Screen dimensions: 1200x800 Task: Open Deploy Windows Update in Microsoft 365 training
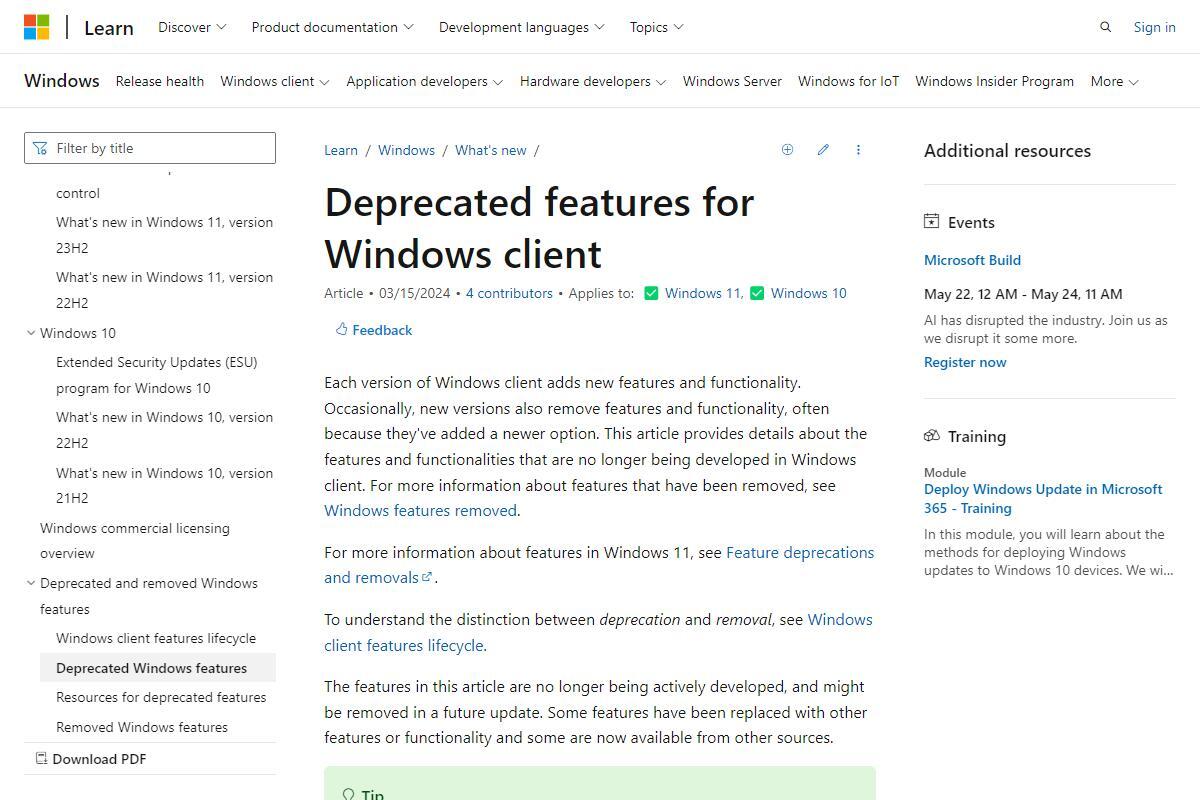(1043, 498)
